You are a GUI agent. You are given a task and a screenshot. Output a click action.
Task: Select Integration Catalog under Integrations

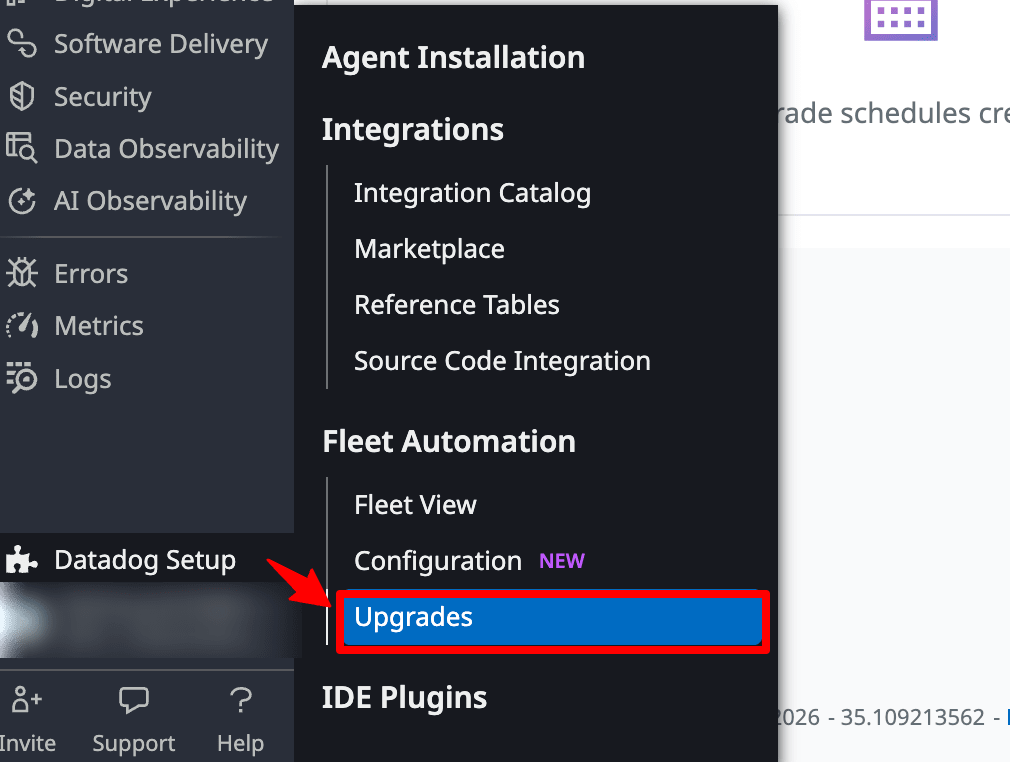[x=472, y=193]
